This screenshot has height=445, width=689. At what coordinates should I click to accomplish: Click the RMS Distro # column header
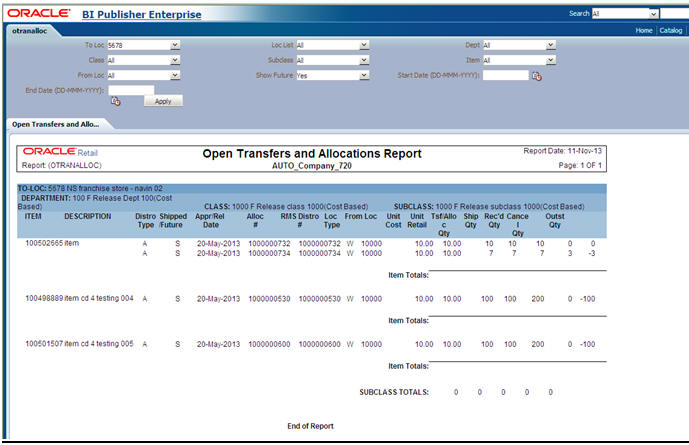300,221
